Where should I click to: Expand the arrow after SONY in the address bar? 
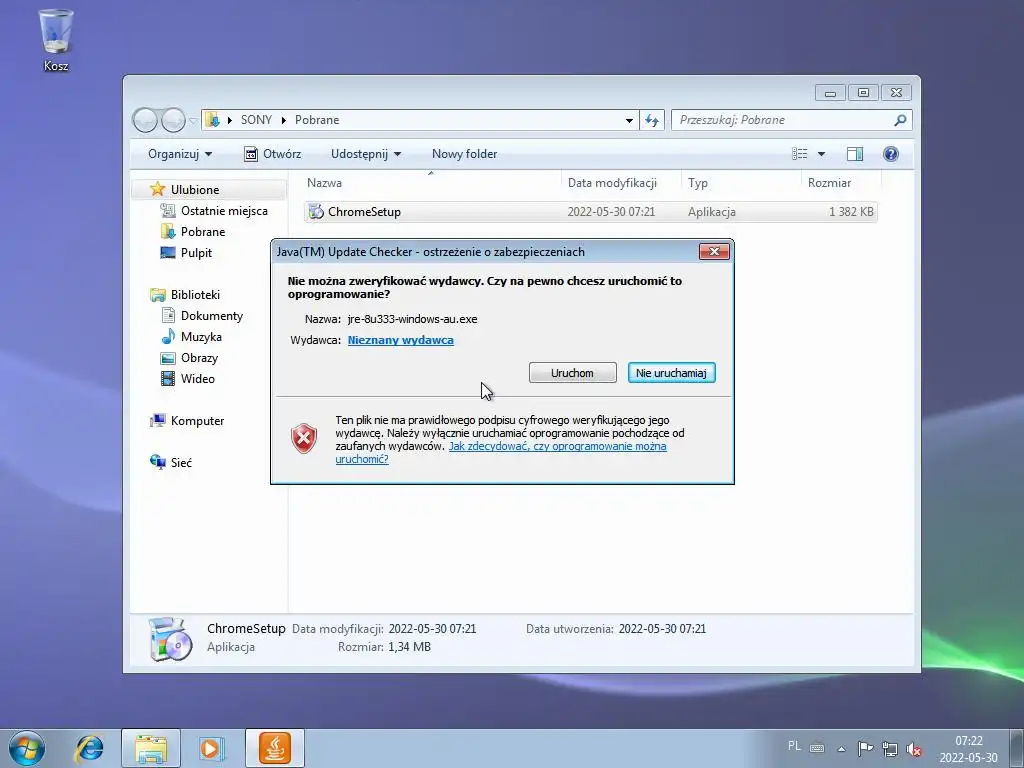point(283,120)
